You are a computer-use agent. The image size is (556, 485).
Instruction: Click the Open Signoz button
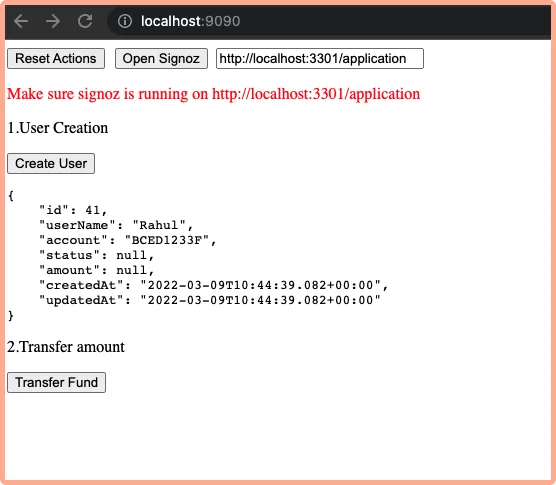(x=161, y=58)
